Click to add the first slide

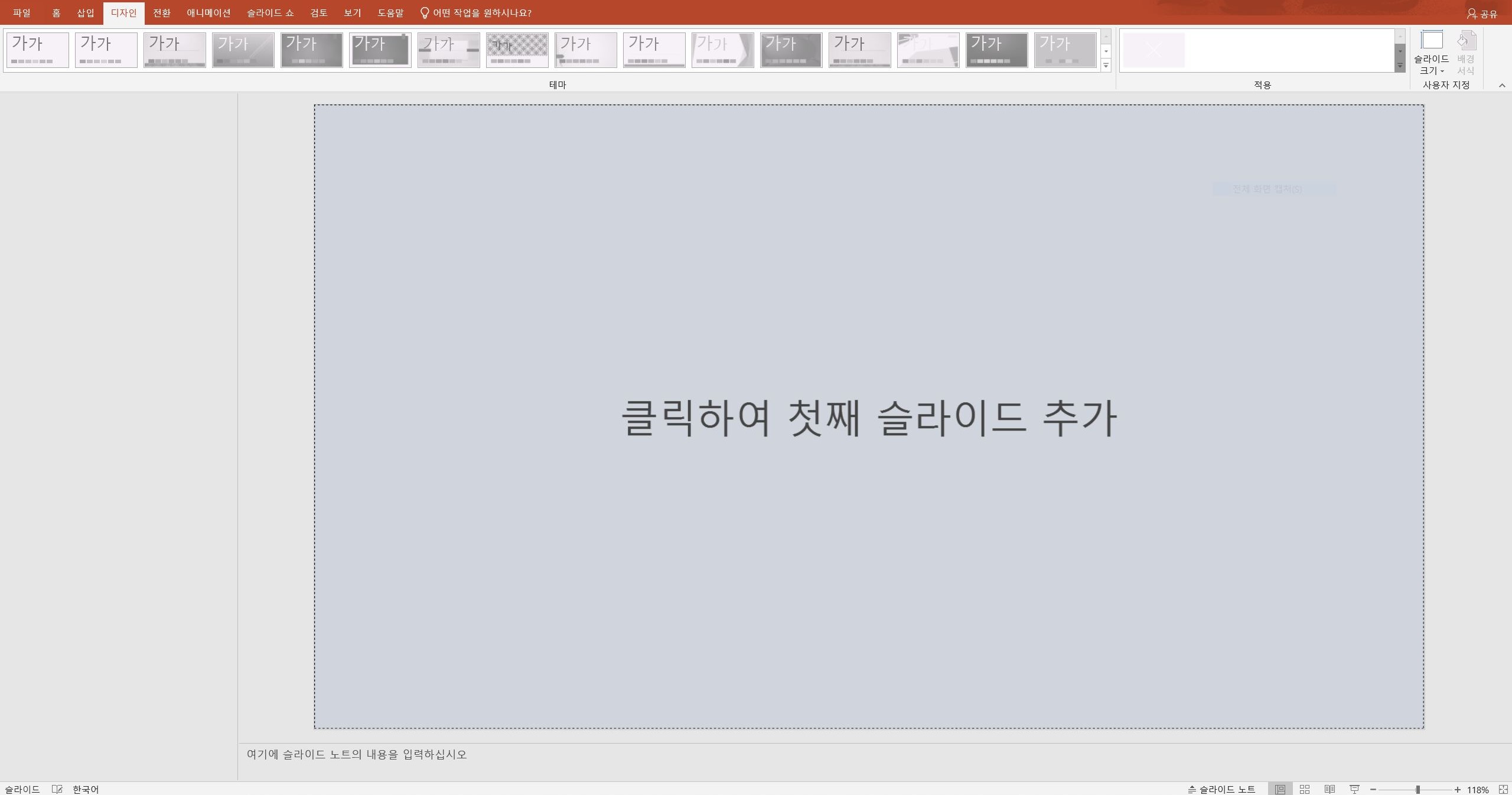tap(868, 417)
